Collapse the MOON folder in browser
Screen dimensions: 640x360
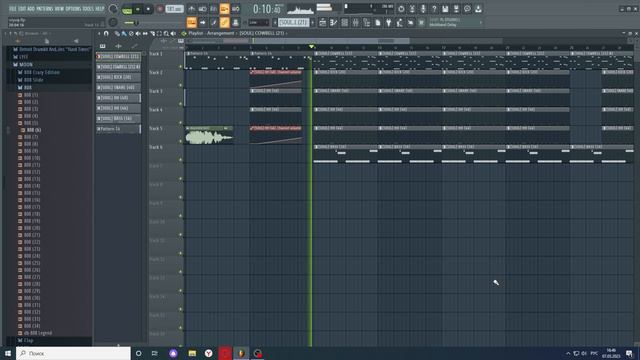(x=15, y=64)
